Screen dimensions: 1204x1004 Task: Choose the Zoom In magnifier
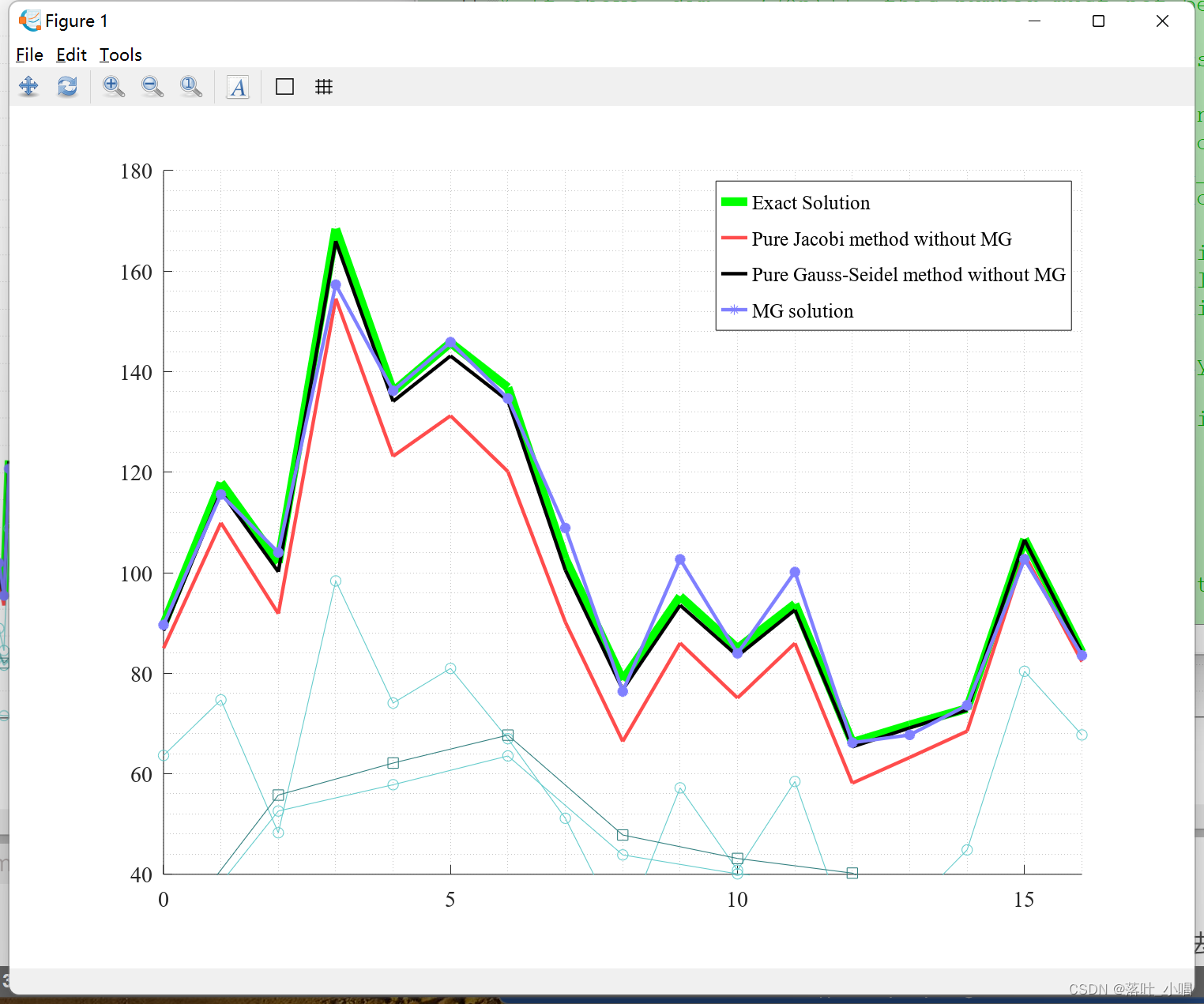pos(114,86)
